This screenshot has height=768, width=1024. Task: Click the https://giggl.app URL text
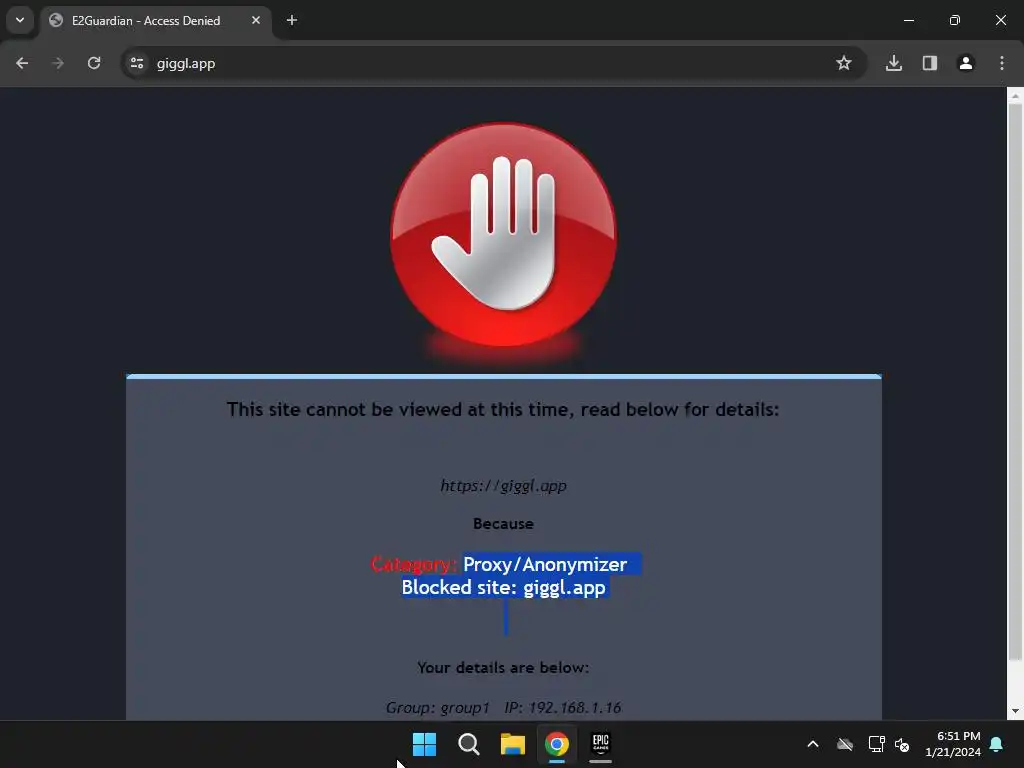point(504,486)
